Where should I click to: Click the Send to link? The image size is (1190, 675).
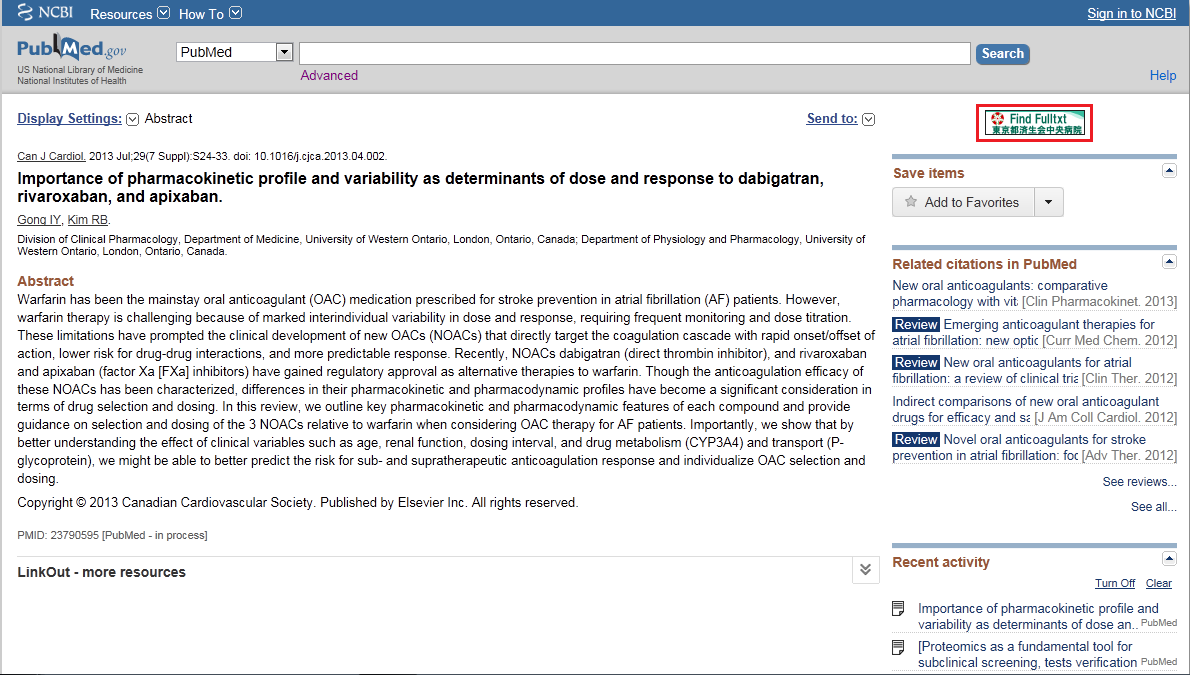pos(832,118)
